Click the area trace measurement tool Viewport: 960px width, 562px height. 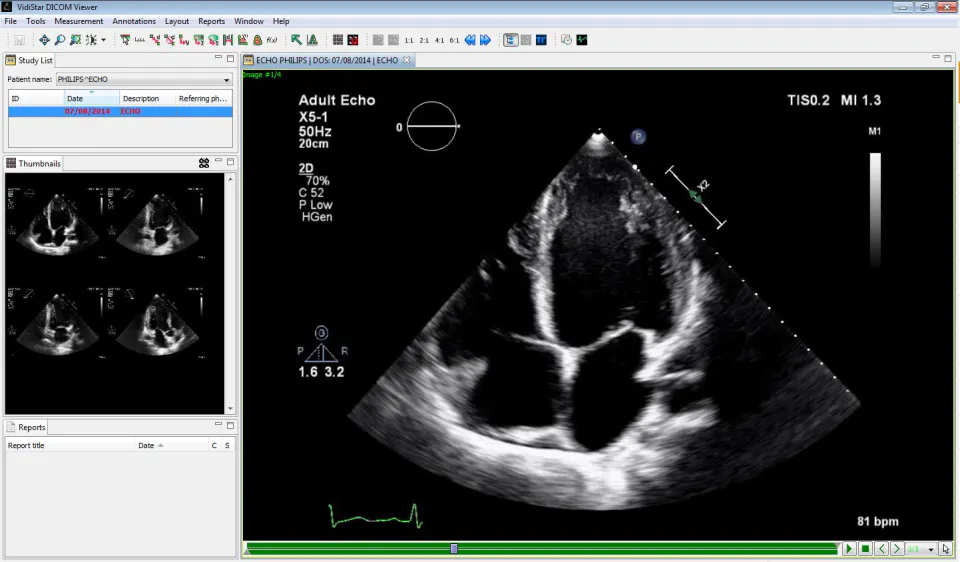[x=213, y=40]
